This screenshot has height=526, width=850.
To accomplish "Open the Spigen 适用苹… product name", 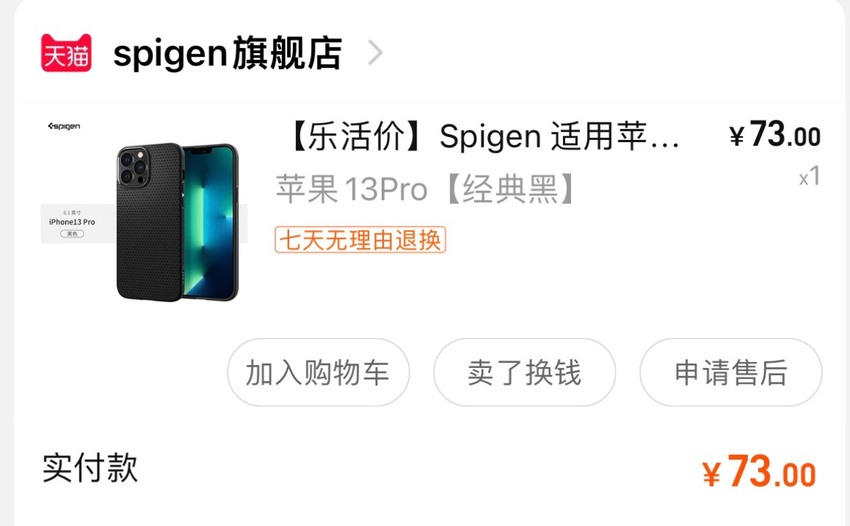I will [x=559, y=136].
